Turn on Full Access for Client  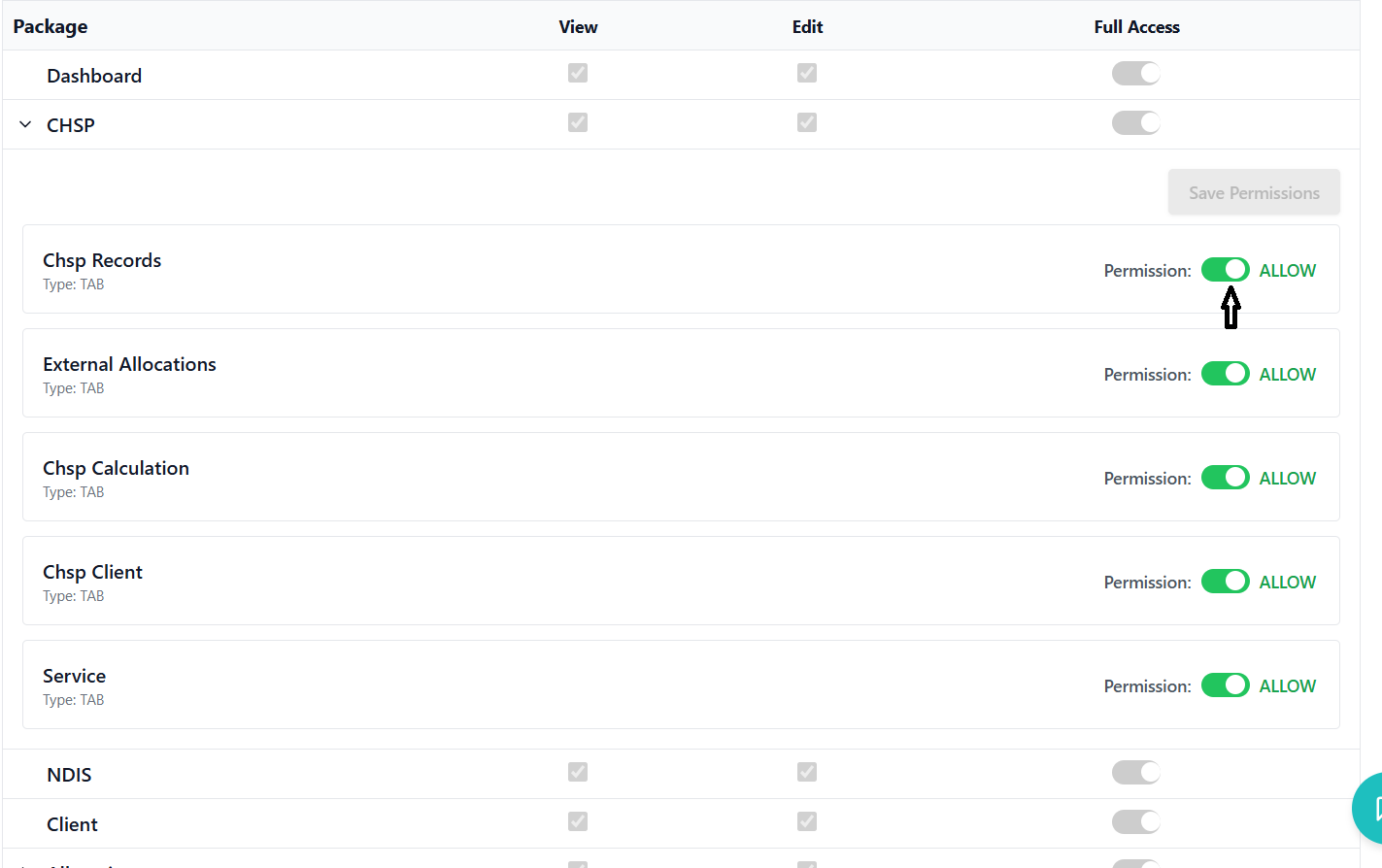pos(1135,822)
